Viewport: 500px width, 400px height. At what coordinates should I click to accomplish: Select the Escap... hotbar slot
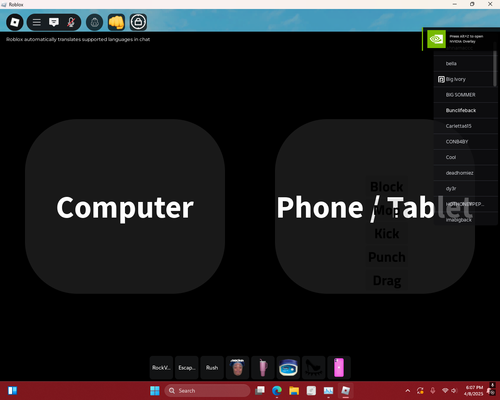[x=187, y=367]
